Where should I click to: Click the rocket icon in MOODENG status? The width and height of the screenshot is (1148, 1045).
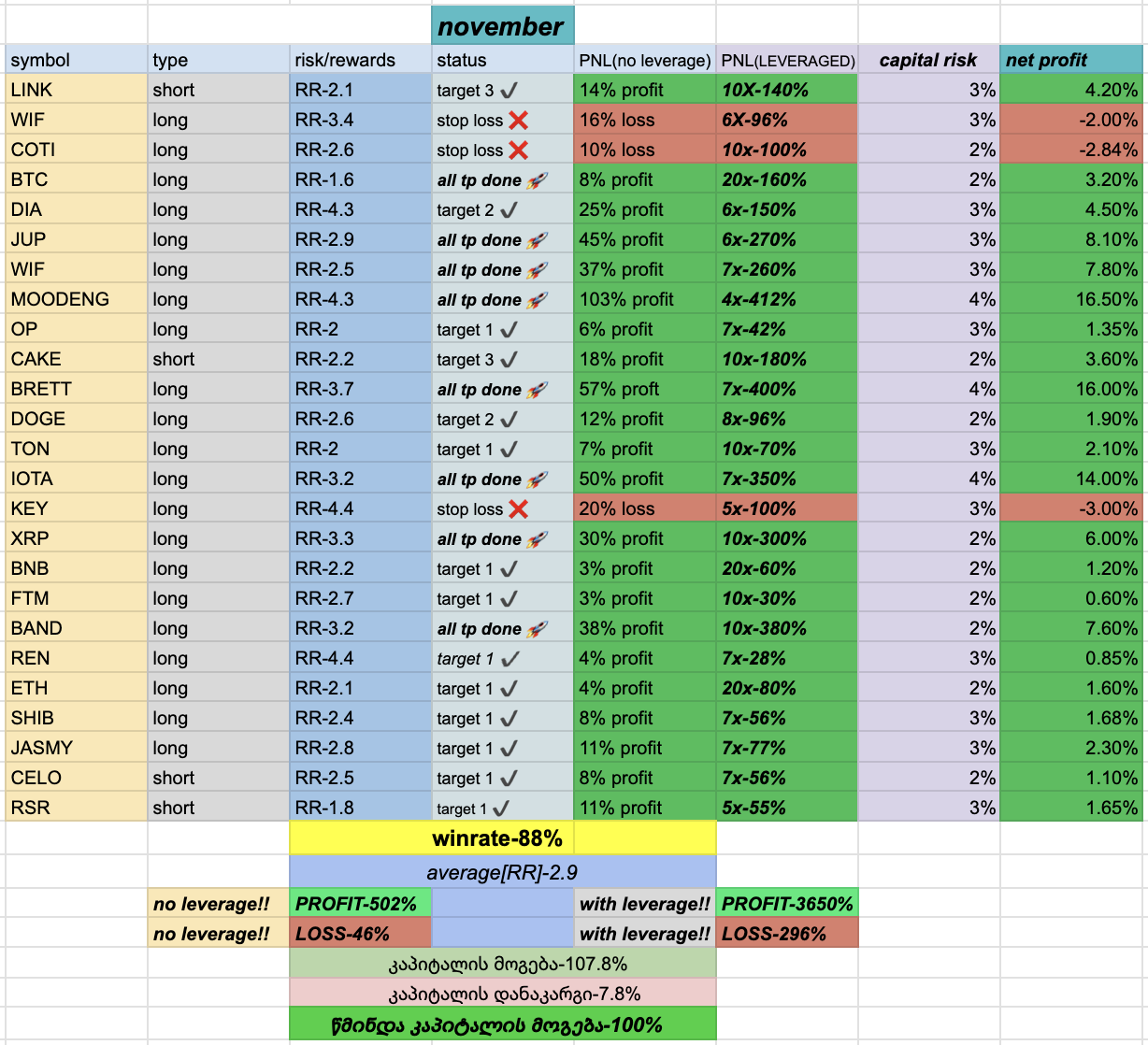537,300
